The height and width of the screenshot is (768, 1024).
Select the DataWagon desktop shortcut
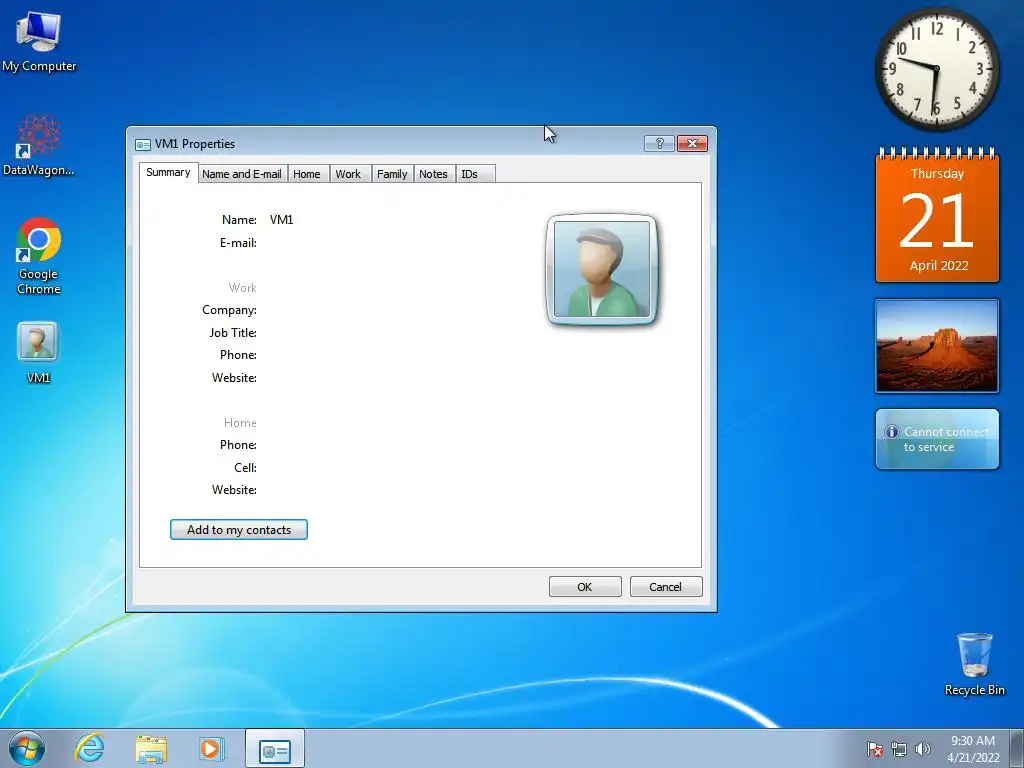(39, 146)
